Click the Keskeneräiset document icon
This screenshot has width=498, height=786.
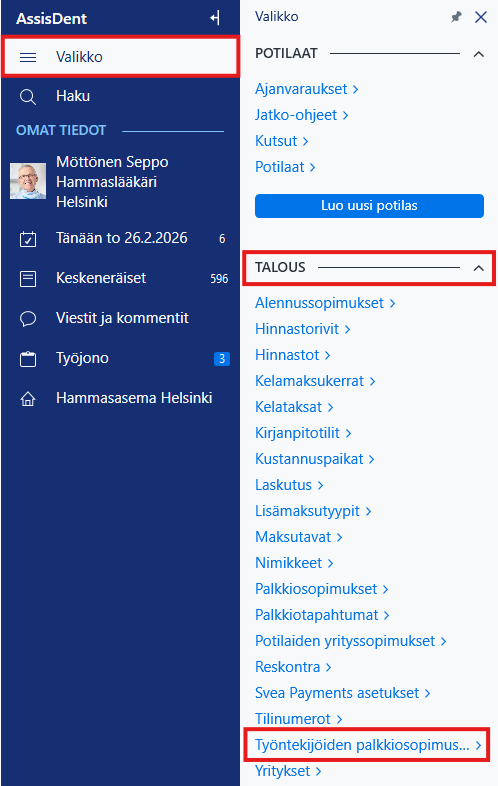(x=28, y=279)
